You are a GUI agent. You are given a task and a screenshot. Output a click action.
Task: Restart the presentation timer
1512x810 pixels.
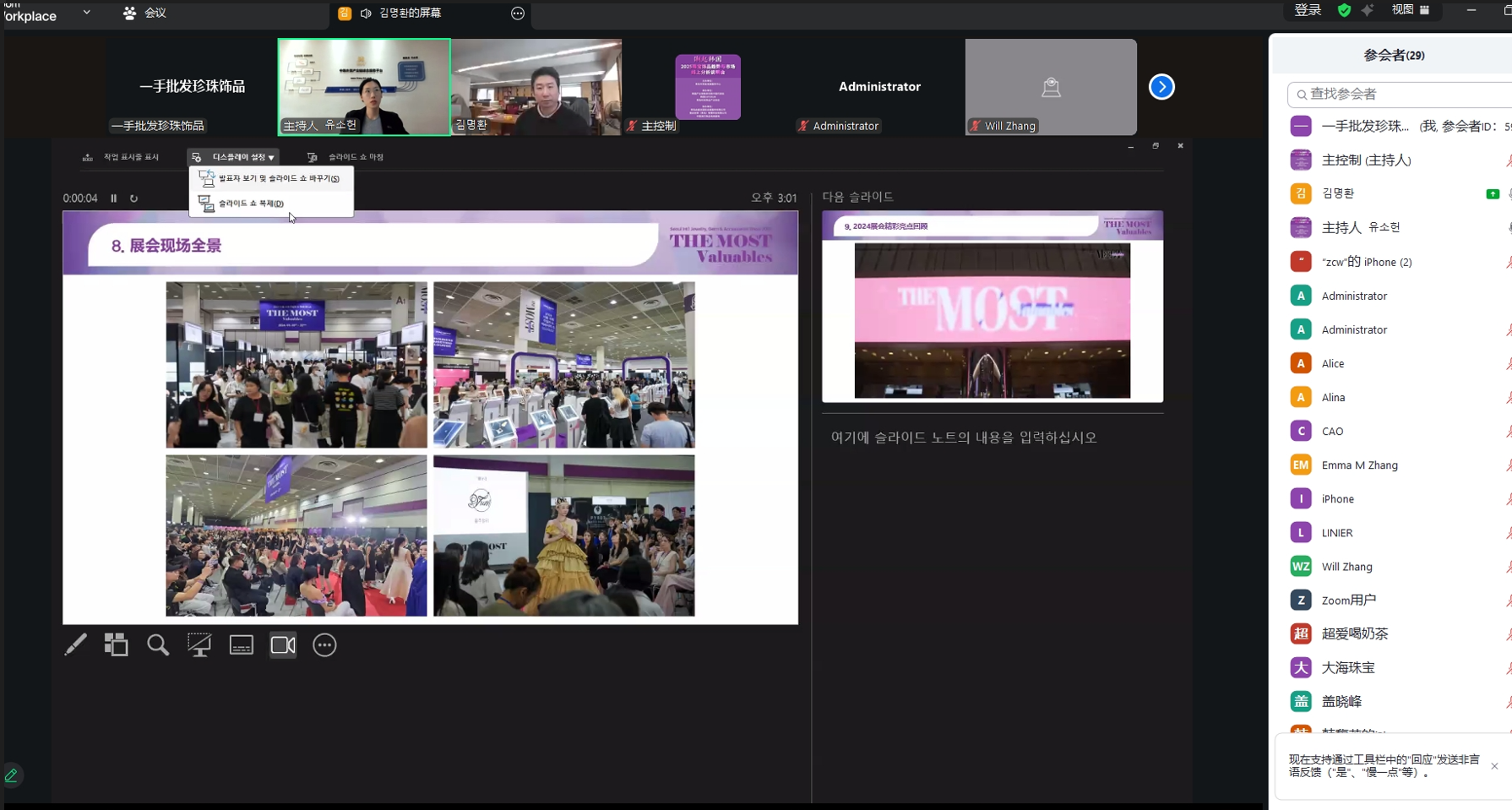pos(133,198)
